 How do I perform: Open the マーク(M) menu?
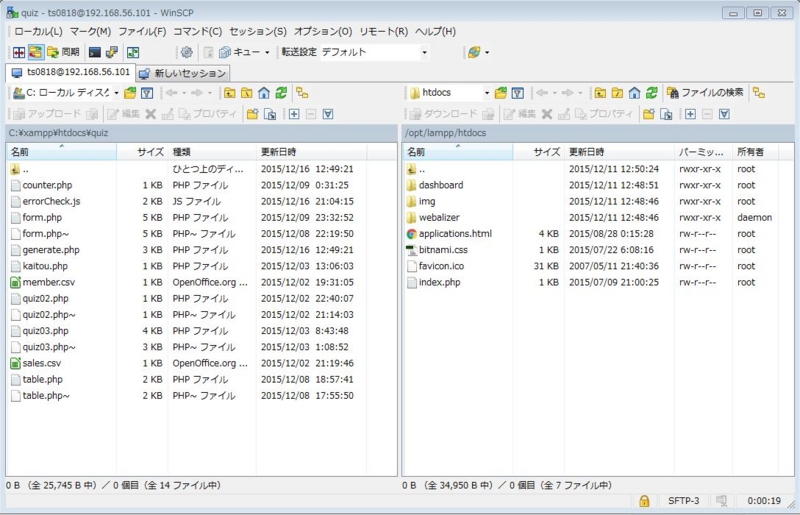(90, 32)
